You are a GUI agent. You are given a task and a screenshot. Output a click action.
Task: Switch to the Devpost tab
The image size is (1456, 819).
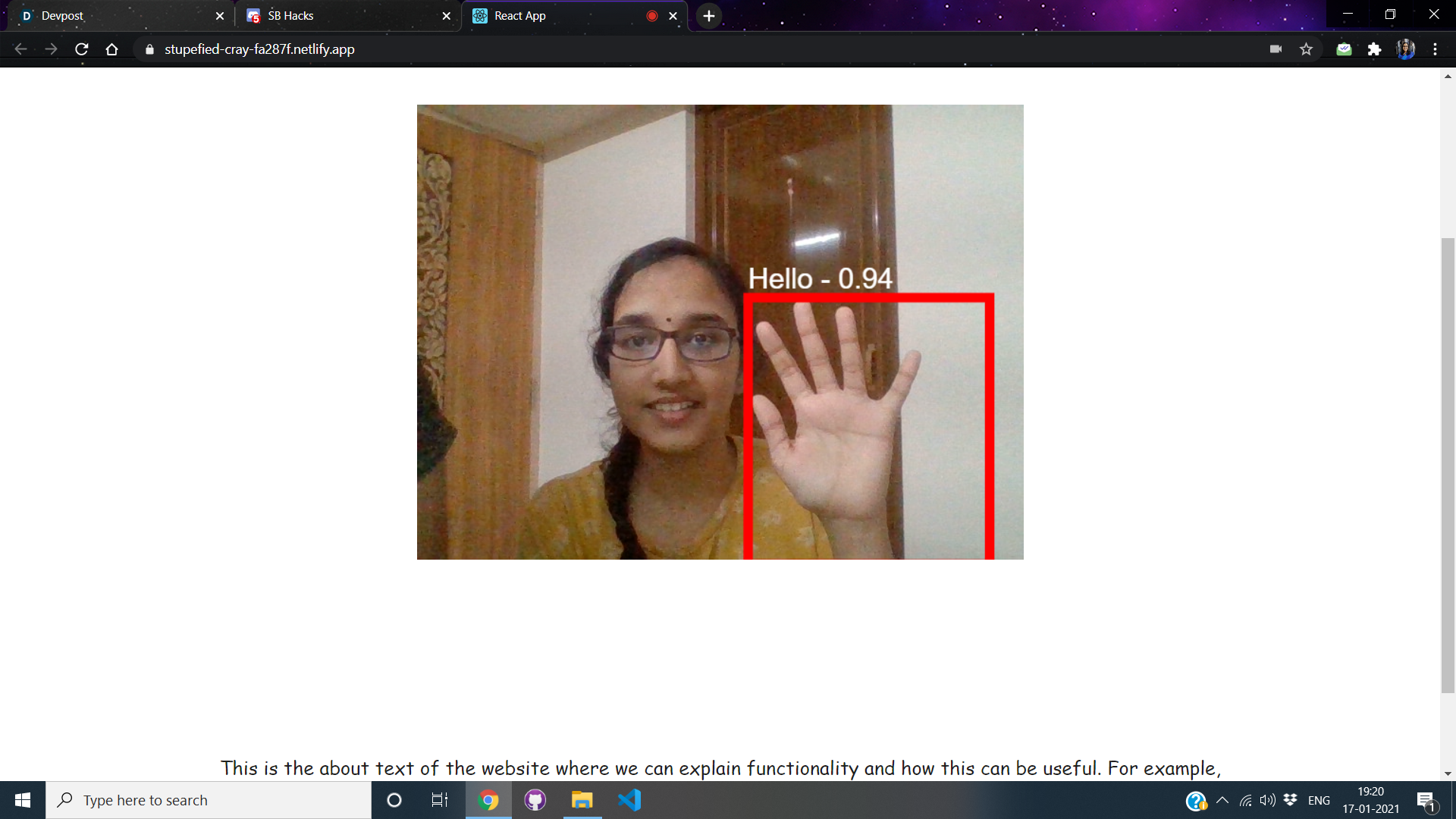114,16
